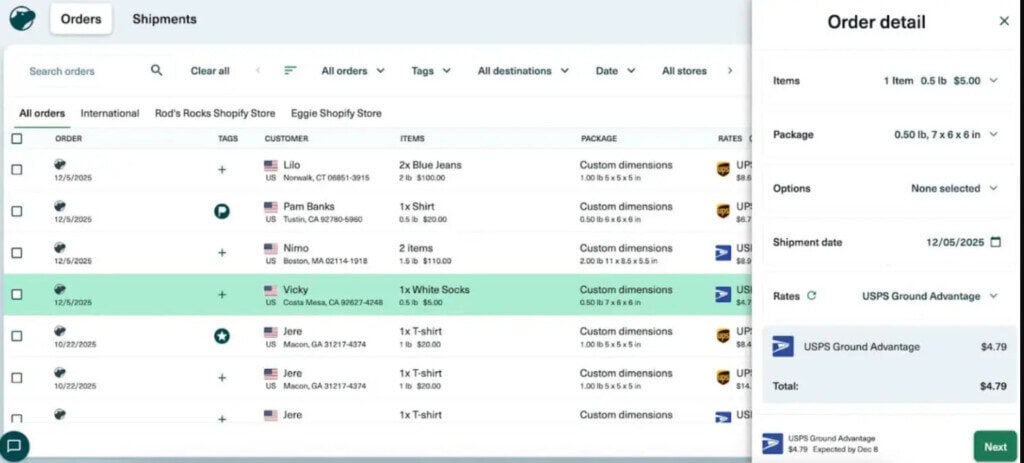Toggle the select-all orders checkbox

click(x=17, y=139)
